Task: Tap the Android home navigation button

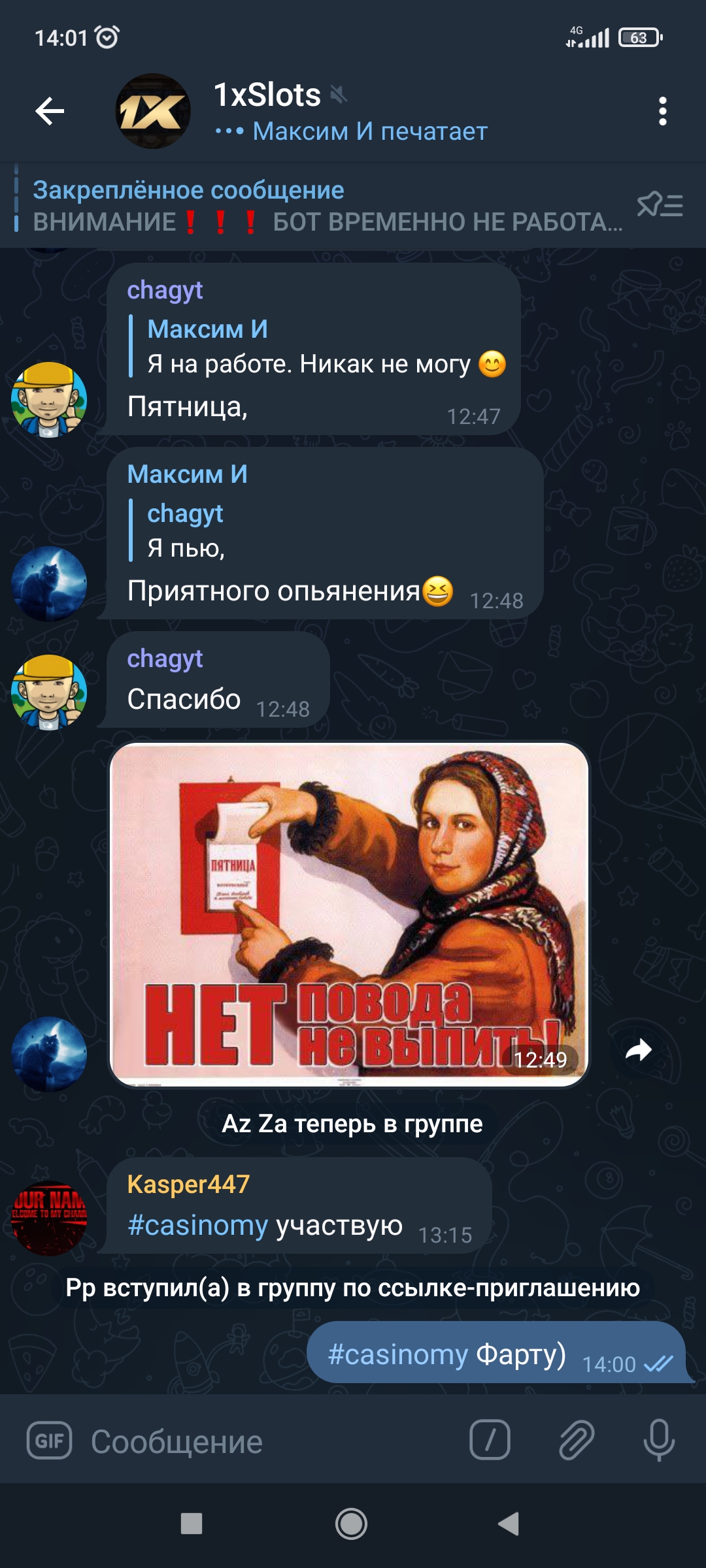Action: (351, 1524)
